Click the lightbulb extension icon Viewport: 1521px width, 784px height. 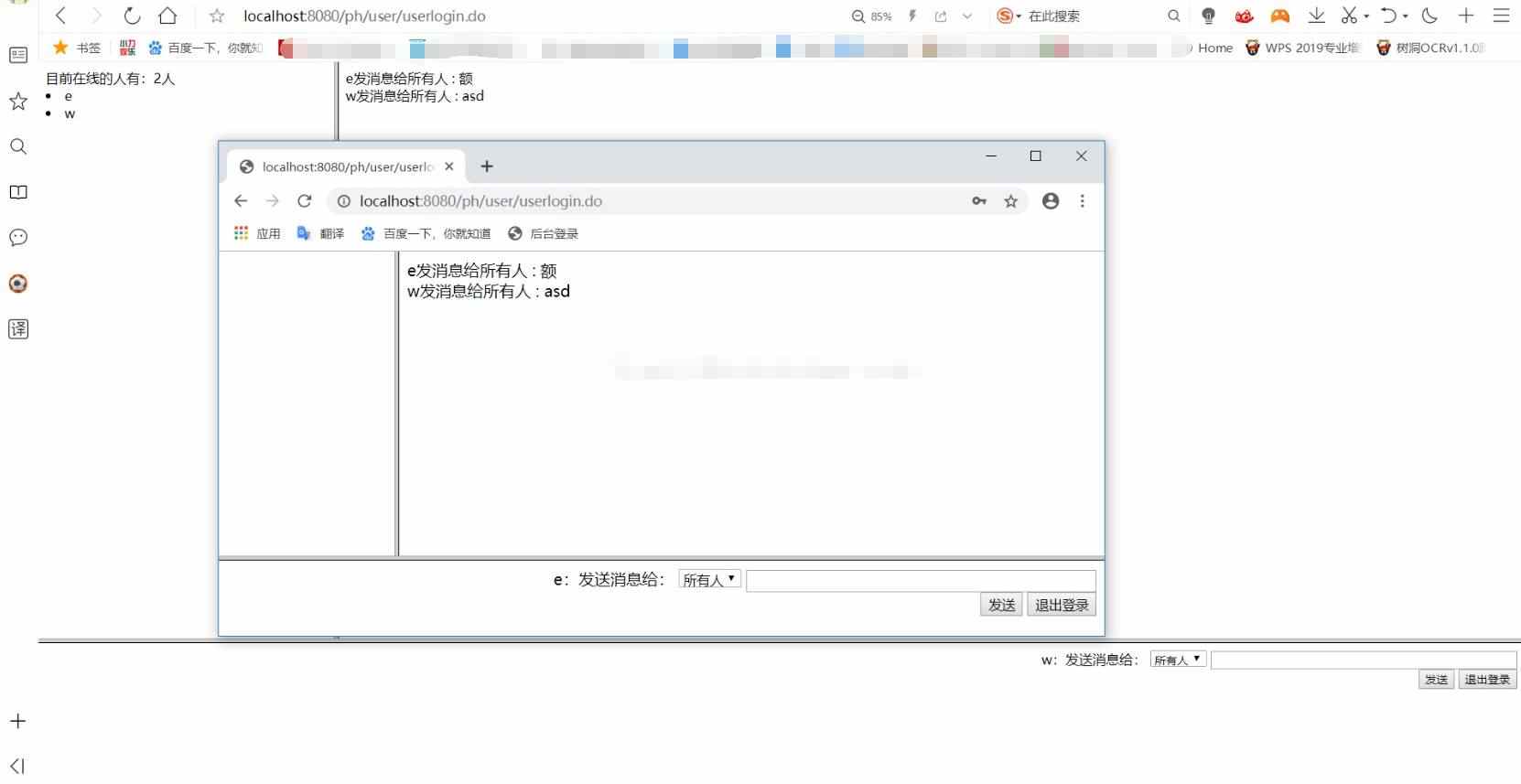pyautogui.click(x=1208, y=16)
